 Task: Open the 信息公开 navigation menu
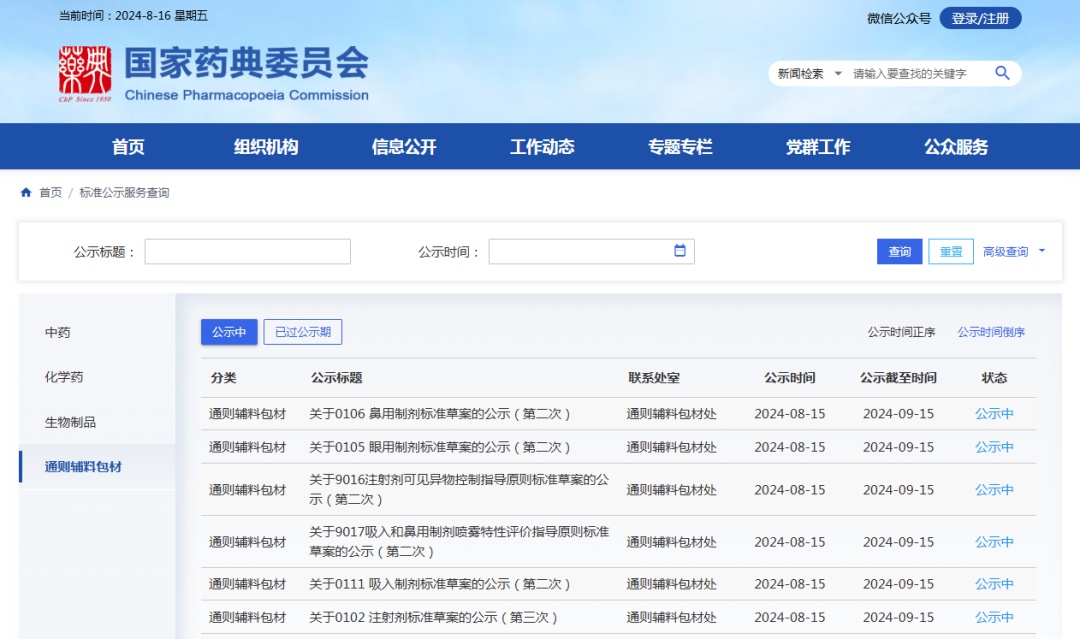(404, 147)
